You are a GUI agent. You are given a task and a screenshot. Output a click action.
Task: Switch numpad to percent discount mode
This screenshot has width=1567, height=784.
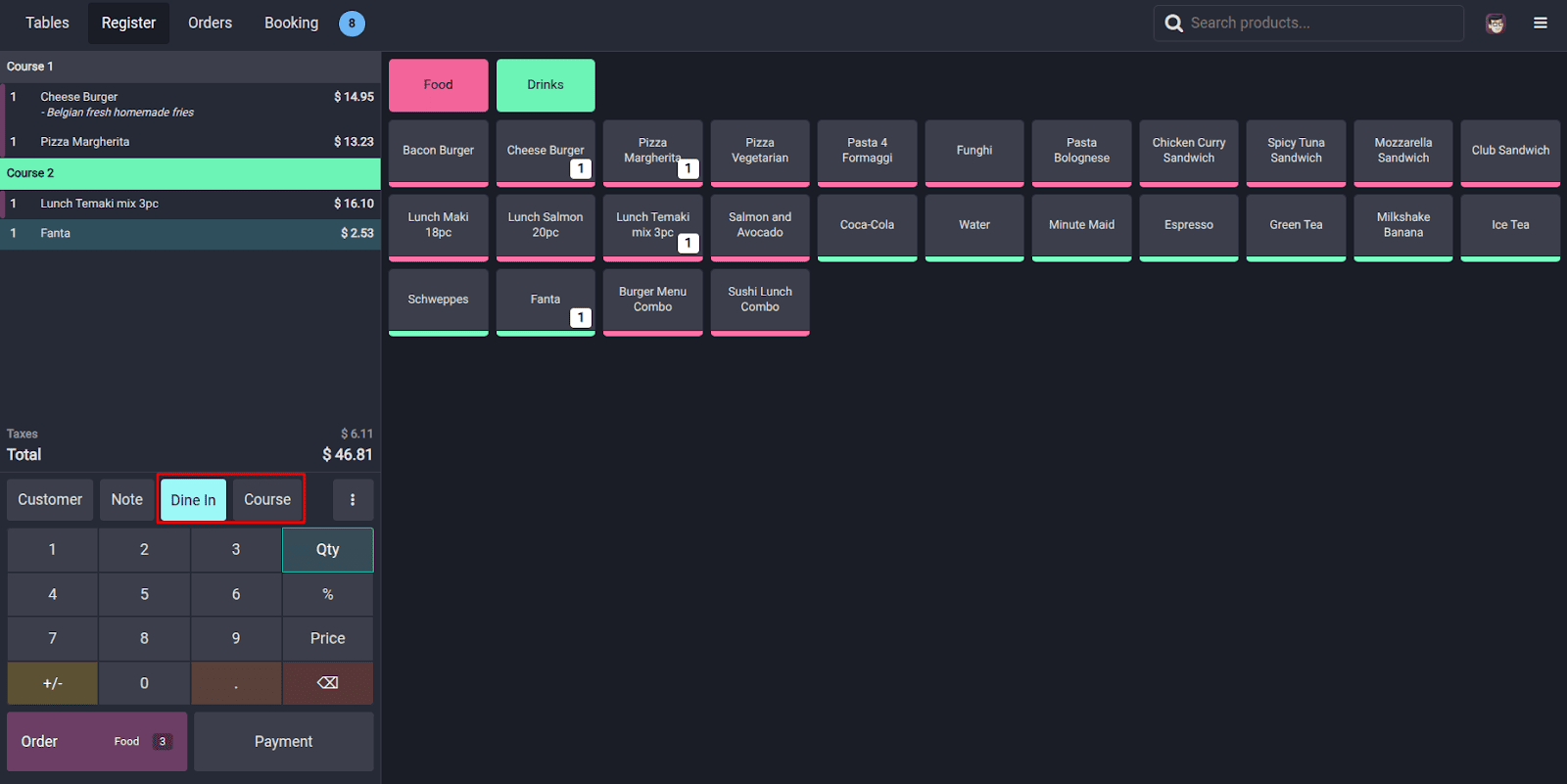point(327,594)
